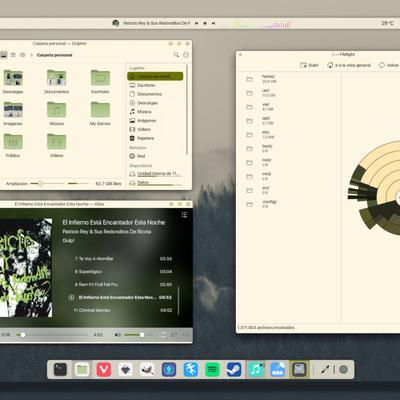This screenshot has height=400, width=400.
Task: Open Dolphin's hamburger menu button
Action: pos(186,55)
